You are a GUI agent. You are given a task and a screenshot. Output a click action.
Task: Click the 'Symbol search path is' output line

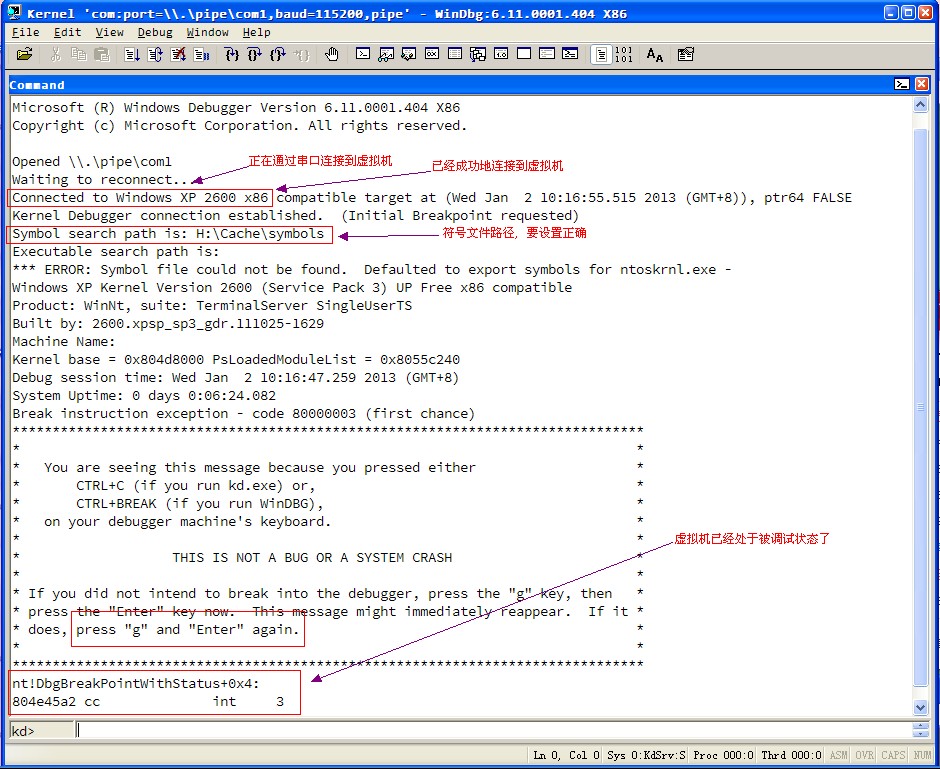point(168,234)
